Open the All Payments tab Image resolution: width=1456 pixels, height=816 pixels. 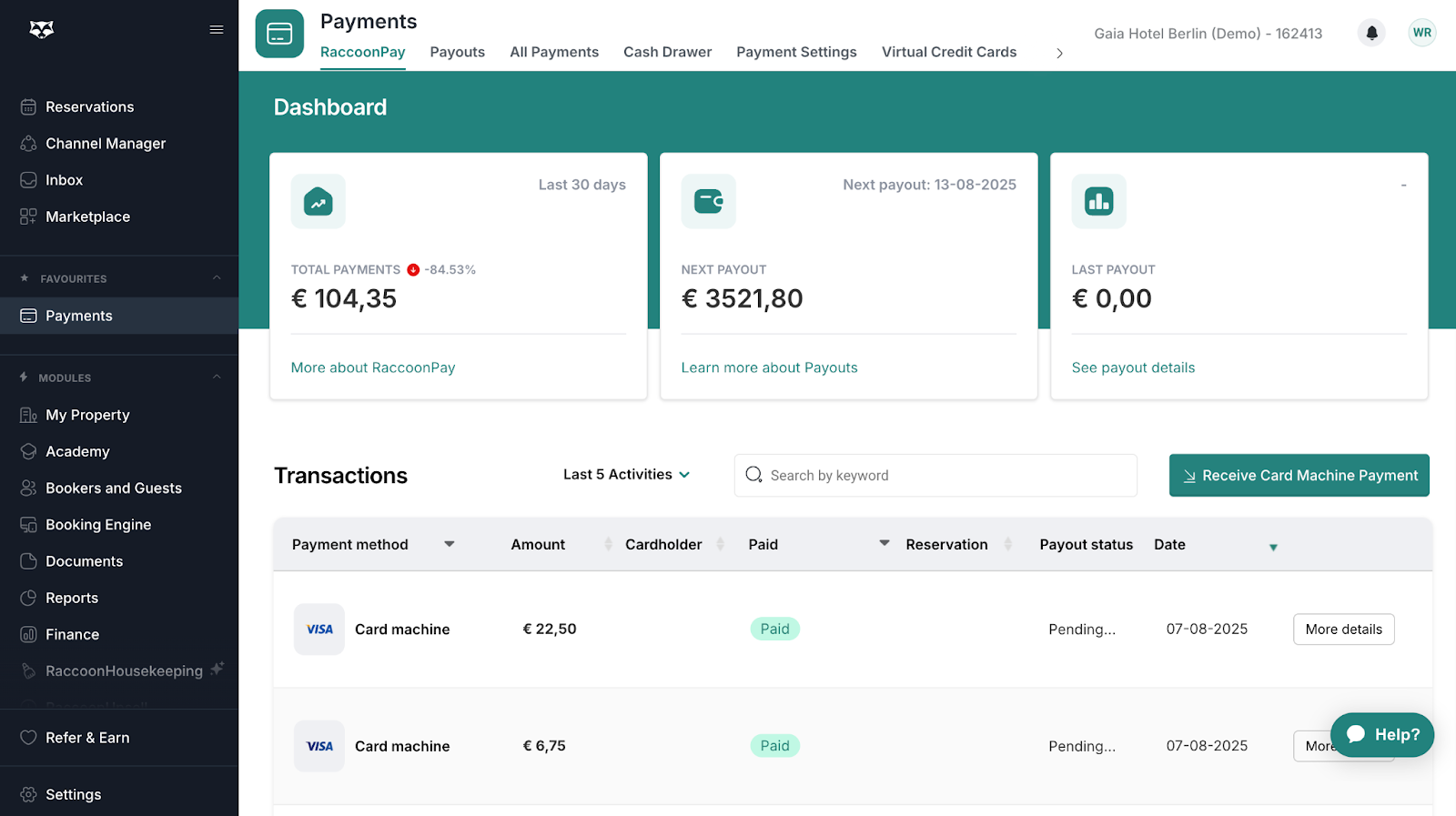[x=554, y=52]
